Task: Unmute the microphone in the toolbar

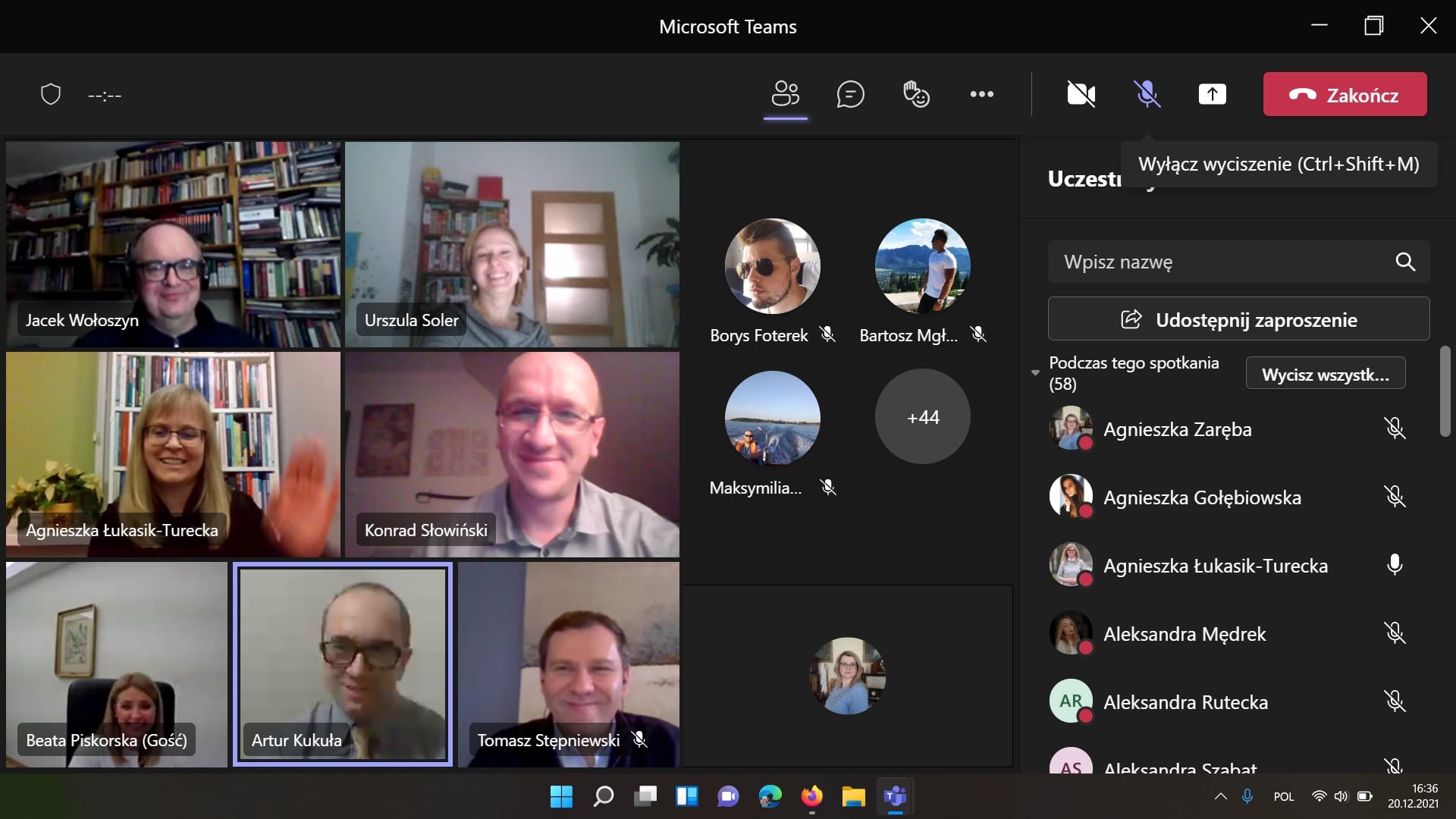Action: click(1147, 94)
